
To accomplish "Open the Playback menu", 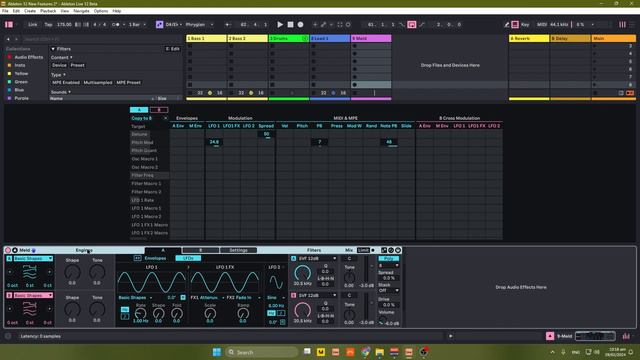I will [48, 11].
